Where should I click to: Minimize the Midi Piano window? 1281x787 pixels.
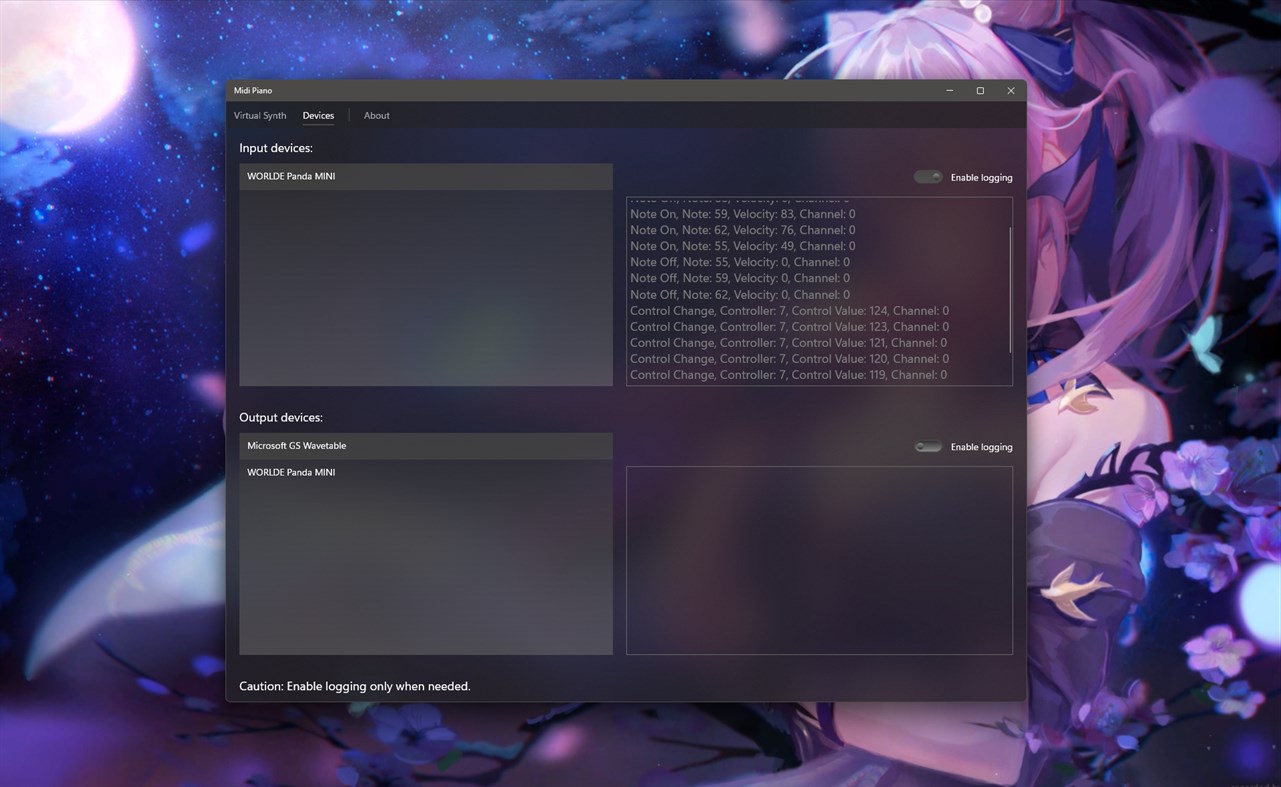[949, 91]
